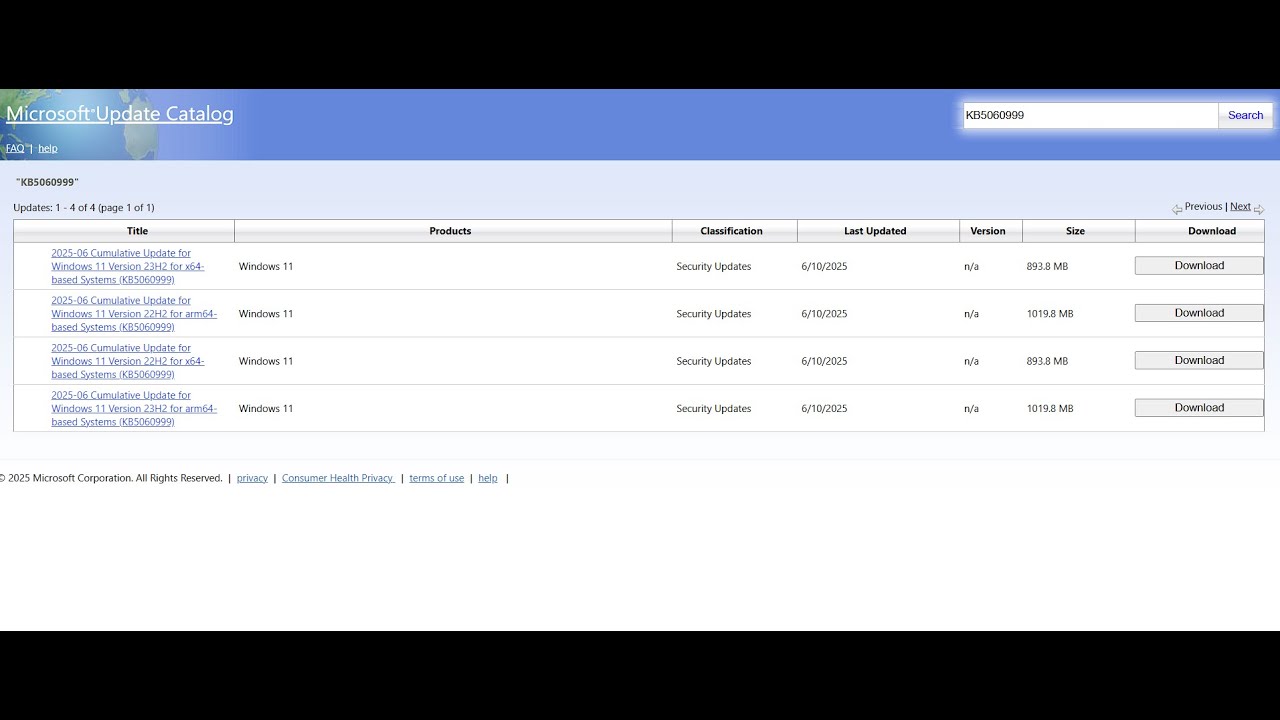
Task: Click the Search button
Action: [x=1245, y=115]
